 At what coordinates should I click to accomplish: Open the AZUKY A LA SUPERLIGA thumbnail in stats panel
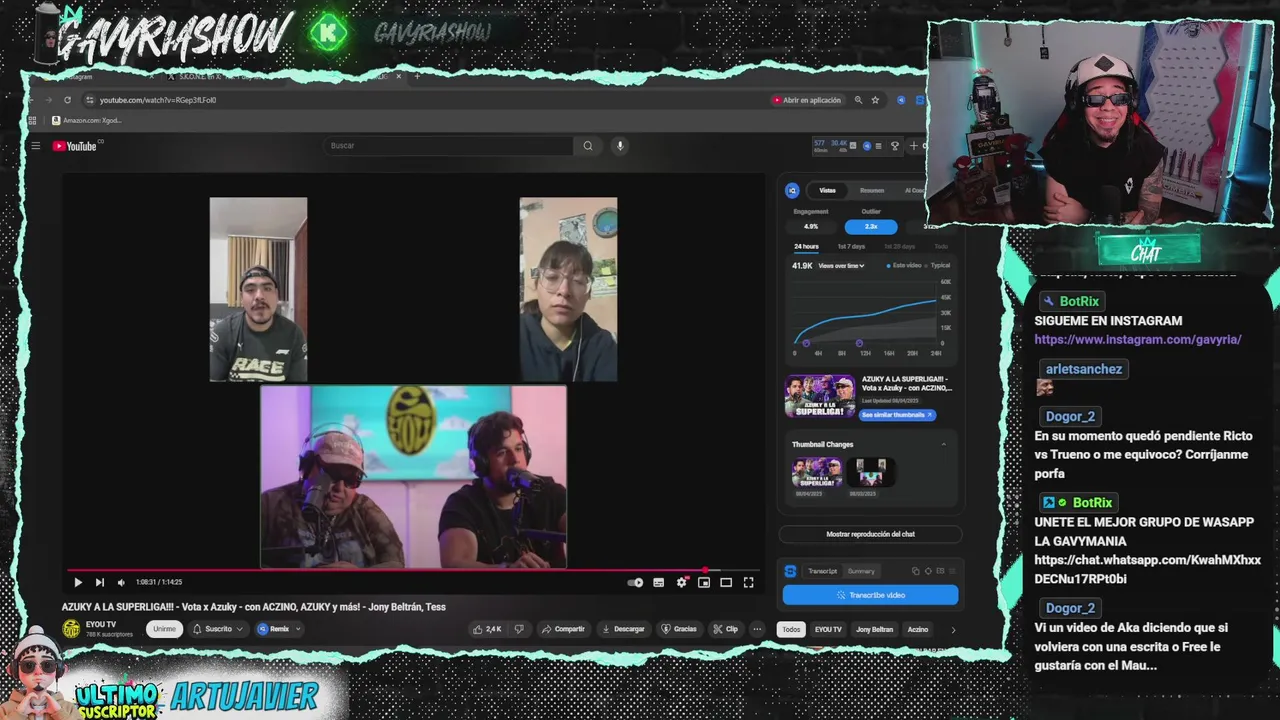click(x=820, y=396)
